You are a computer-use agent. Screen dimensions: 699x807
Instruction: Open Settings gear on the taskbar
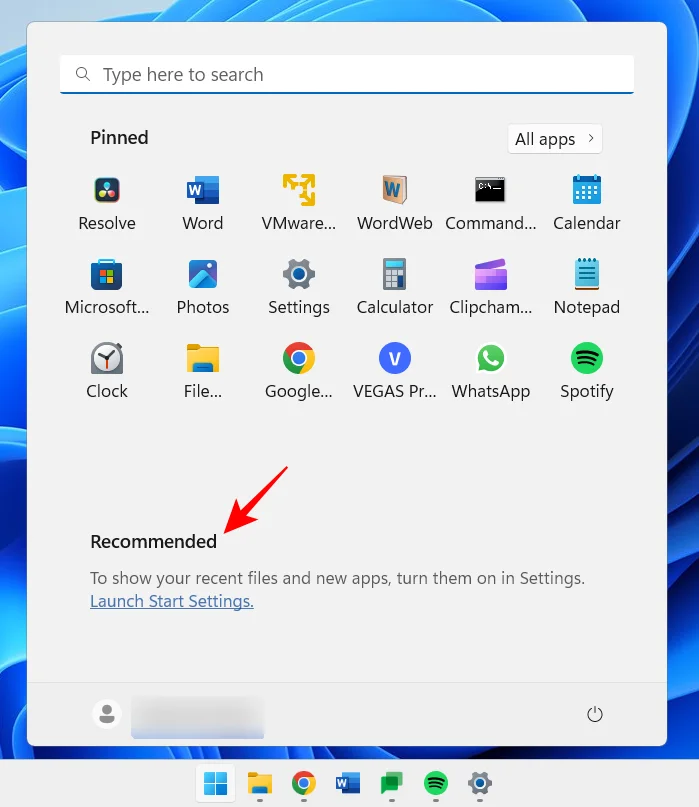coord(480,783)
